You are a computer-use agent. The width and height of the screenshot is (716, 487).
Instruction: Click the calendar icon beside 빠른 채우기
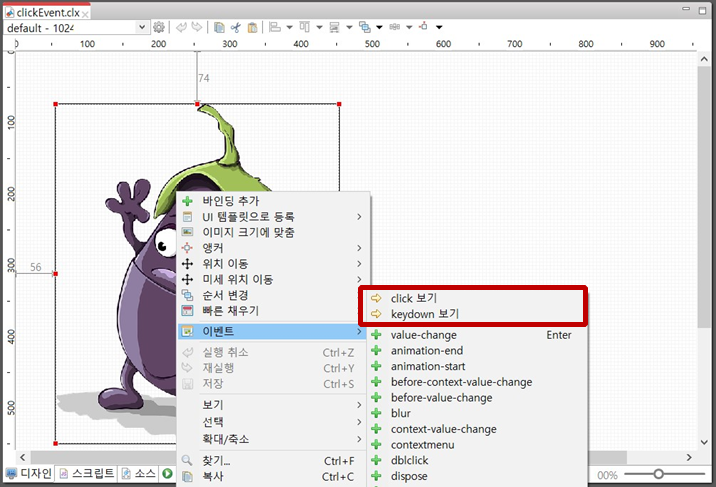coord(187,311)
